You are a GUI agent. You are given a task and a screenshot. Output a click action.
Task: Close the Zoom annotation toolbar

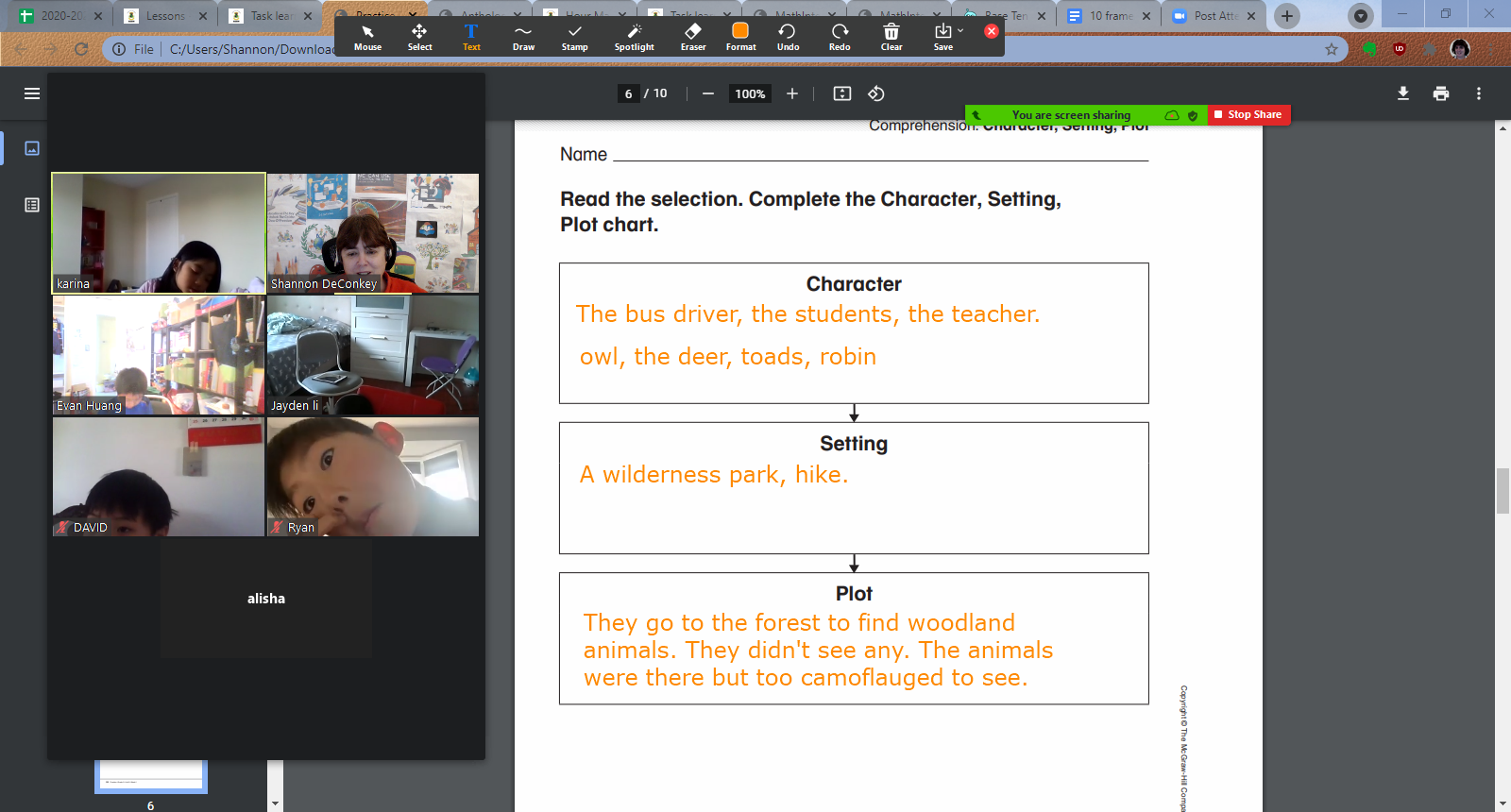991,31
